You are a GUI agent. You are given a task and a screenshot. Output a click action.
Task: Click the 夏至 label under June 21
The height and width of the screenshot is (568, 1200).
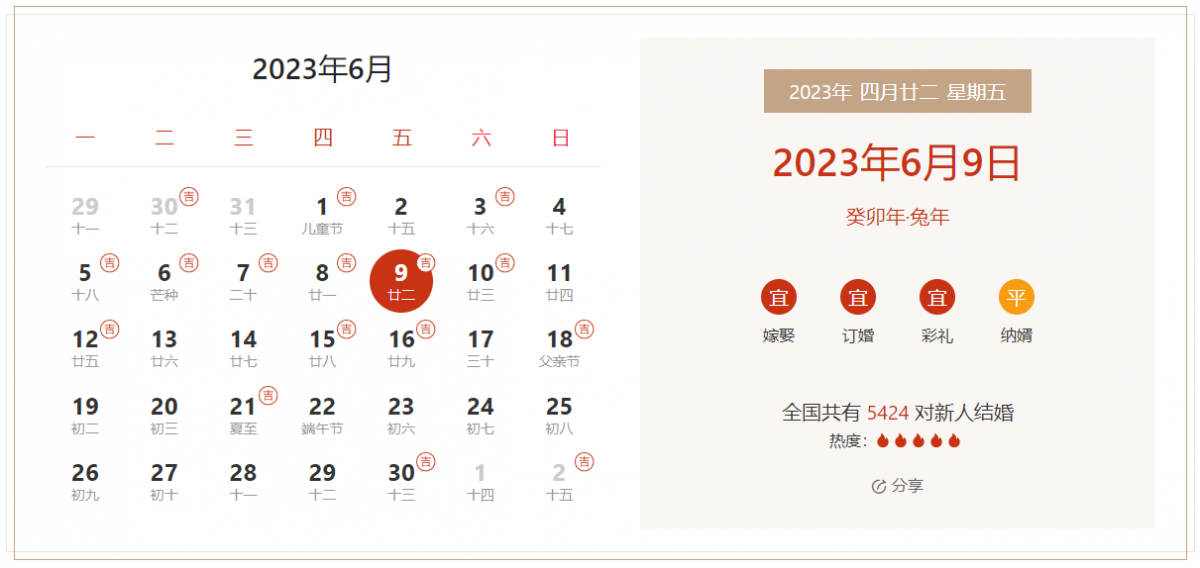click(243, 429)
